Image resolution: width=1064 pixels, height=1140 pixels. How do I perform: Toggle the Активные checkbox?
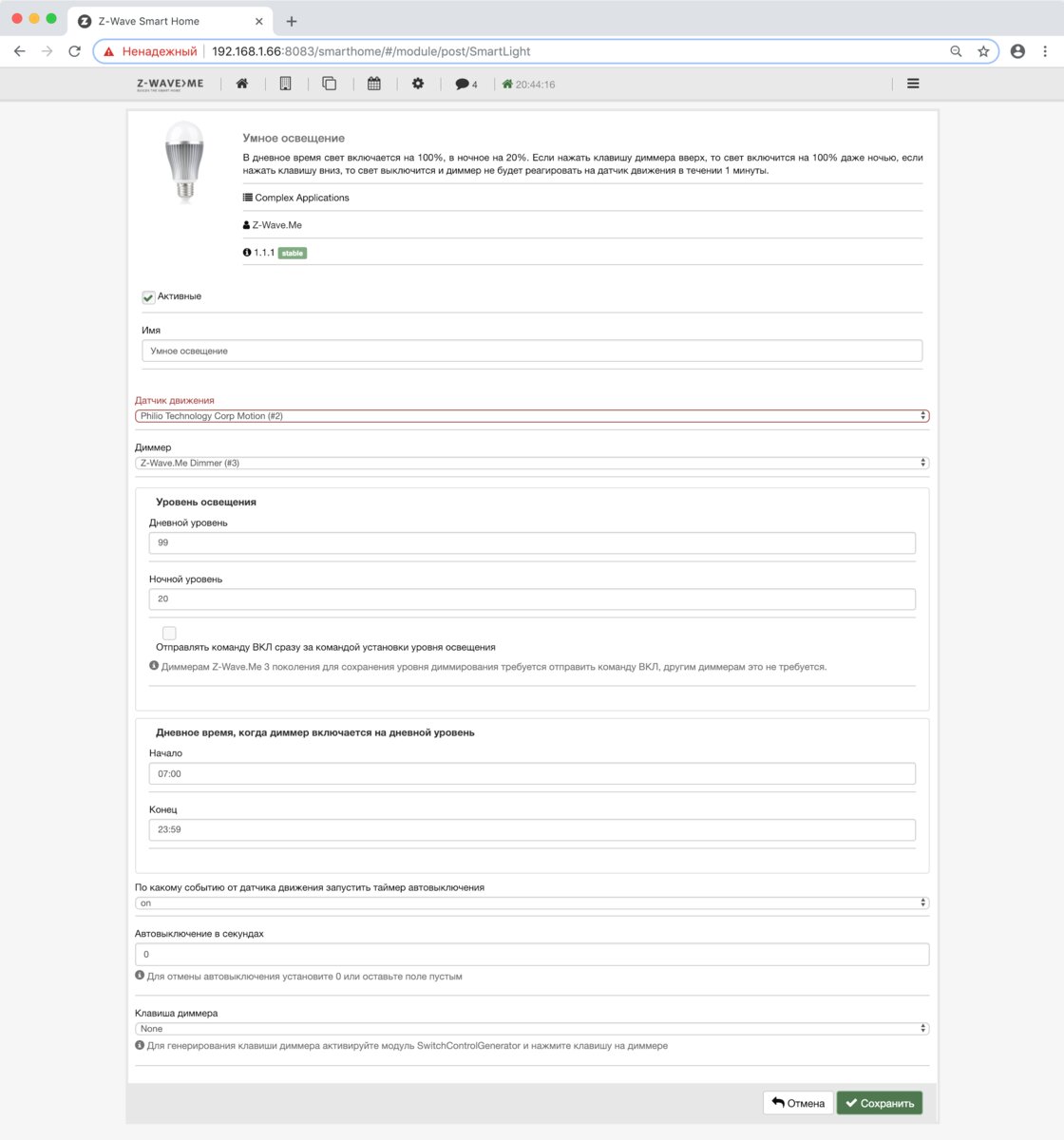click(148, 297)
